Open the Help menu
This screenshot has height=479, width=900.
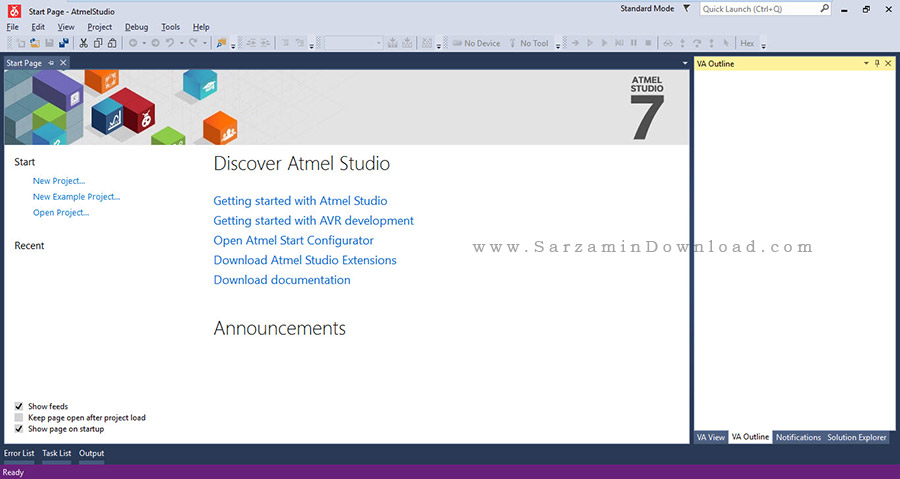tap(201, 27)
